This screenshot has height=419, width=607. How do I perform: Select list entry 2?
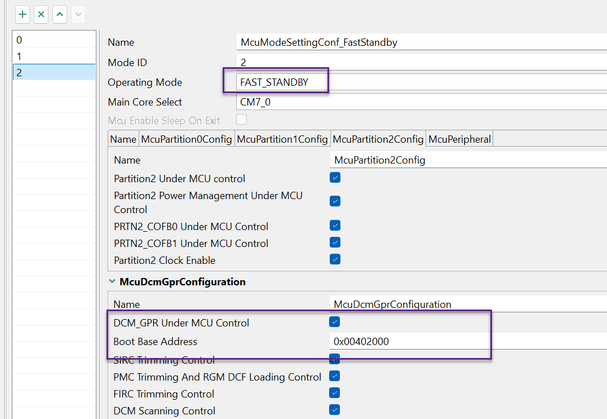point(48,73)
